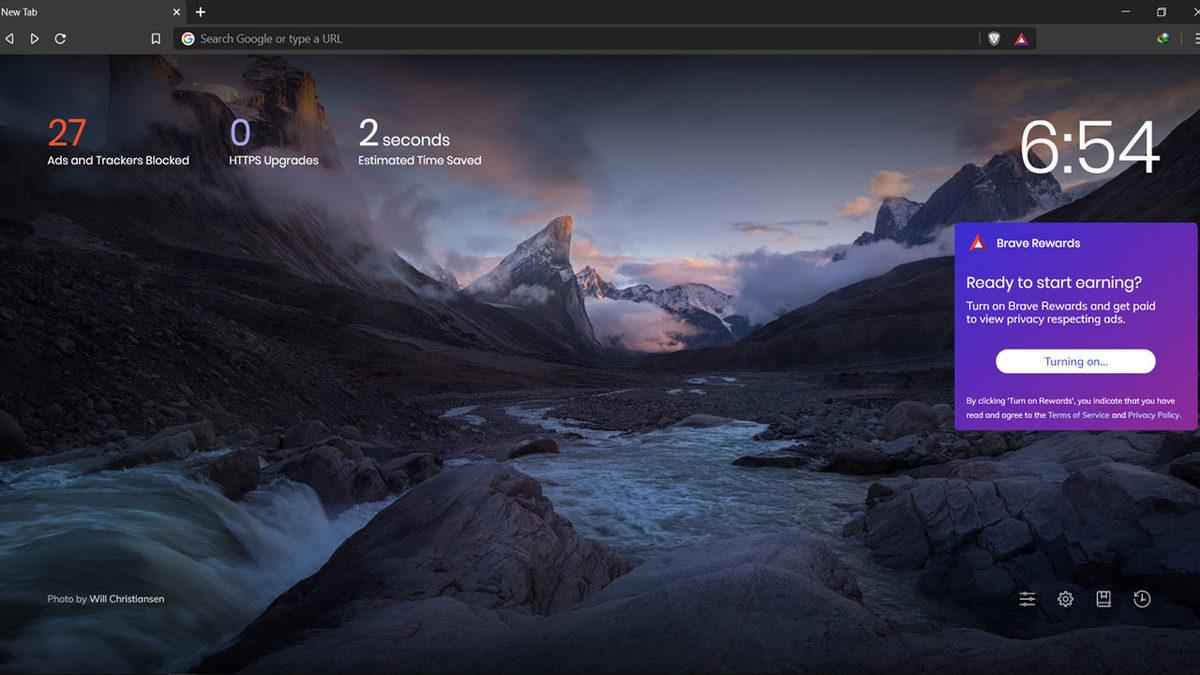Go back using the back arrow
This screenshot has width=1200, height=675.
pyautogui.click(x=10, y=39)
